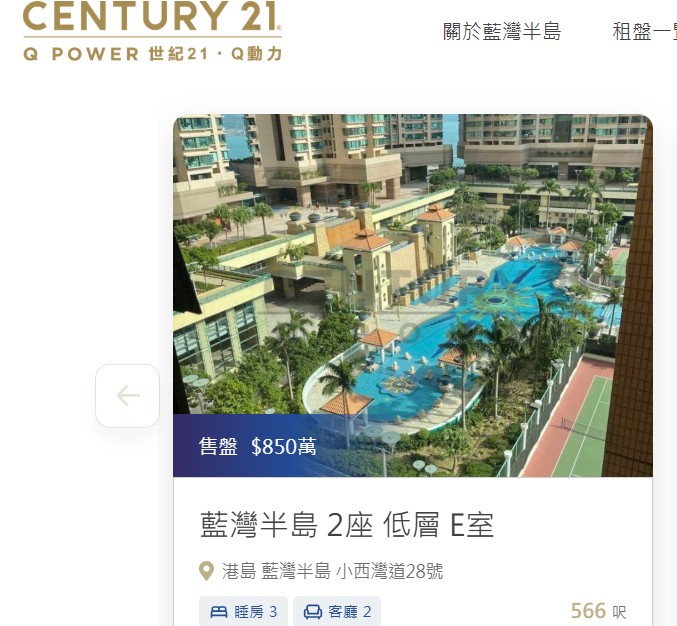The height and width of the screenshot is (626, 677).
Task: Click the location pin icon
Action: [x=206, y=571]
